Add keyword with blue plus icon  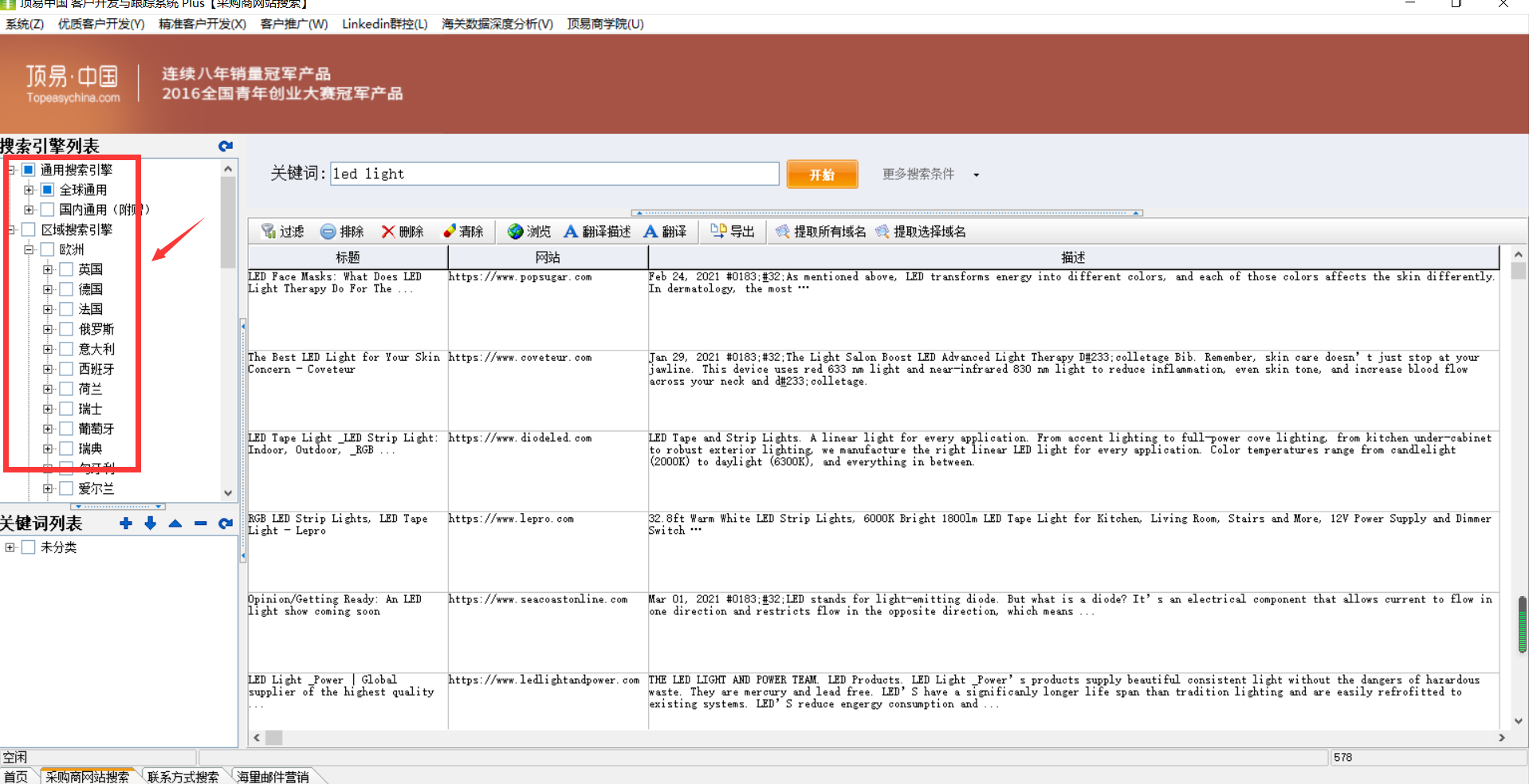[125, 523]
